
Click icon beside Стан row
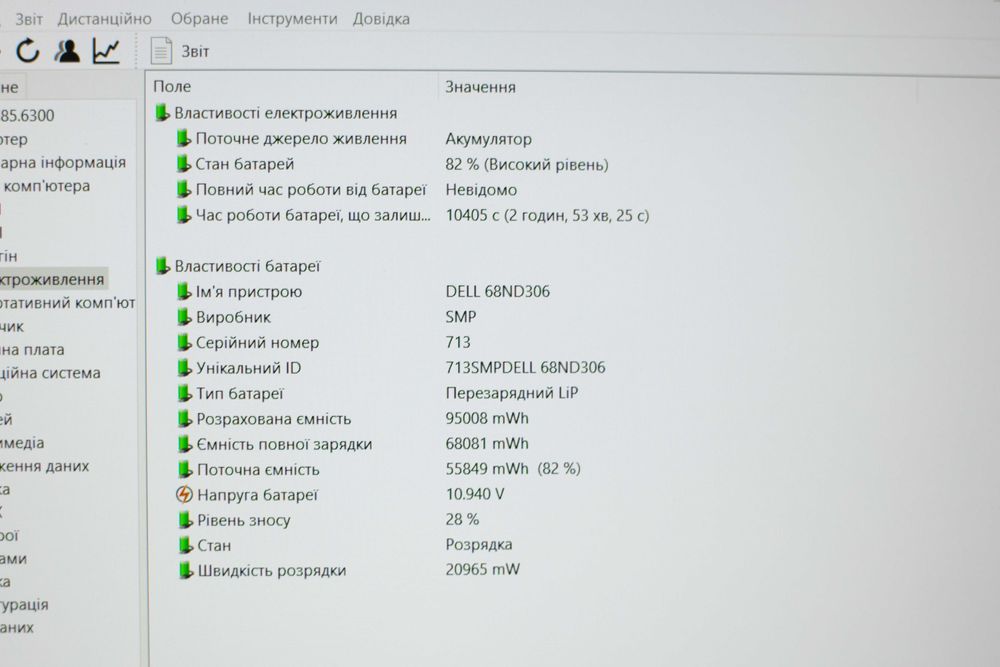point(185,545)
